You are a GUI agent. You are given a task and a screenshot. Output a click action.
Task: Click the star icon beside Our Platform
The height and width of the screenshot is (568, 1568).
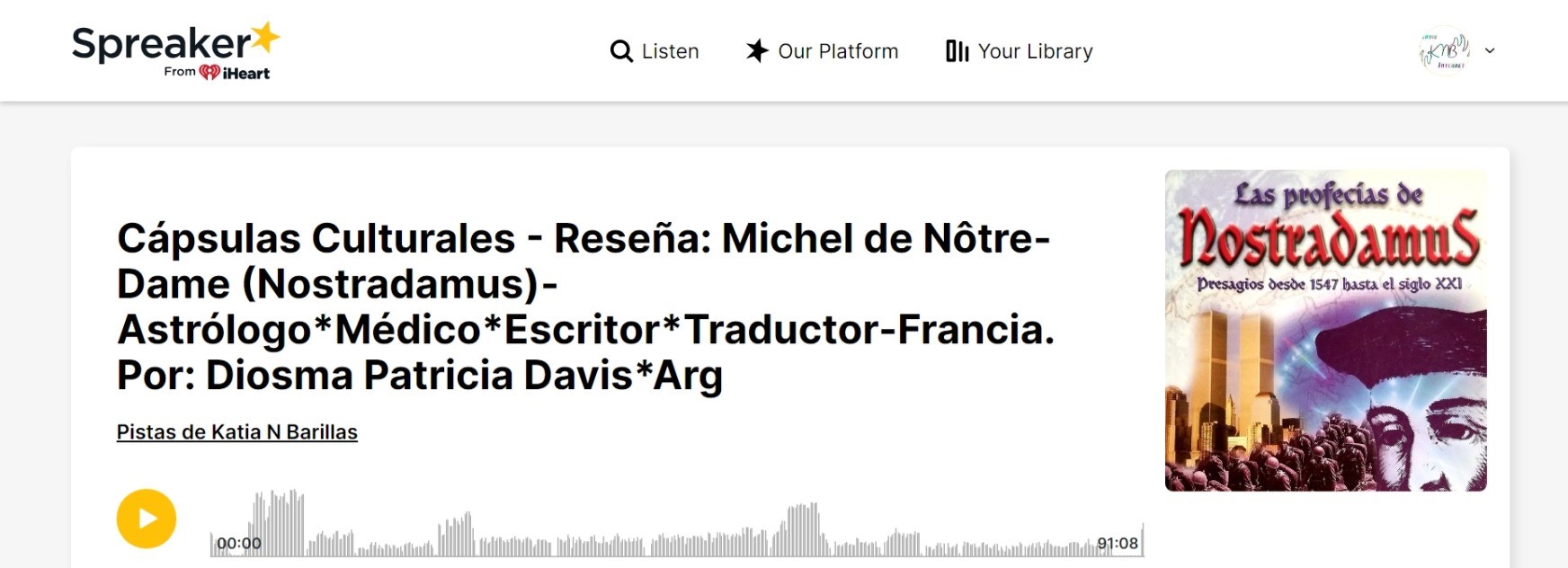point(757,51)
